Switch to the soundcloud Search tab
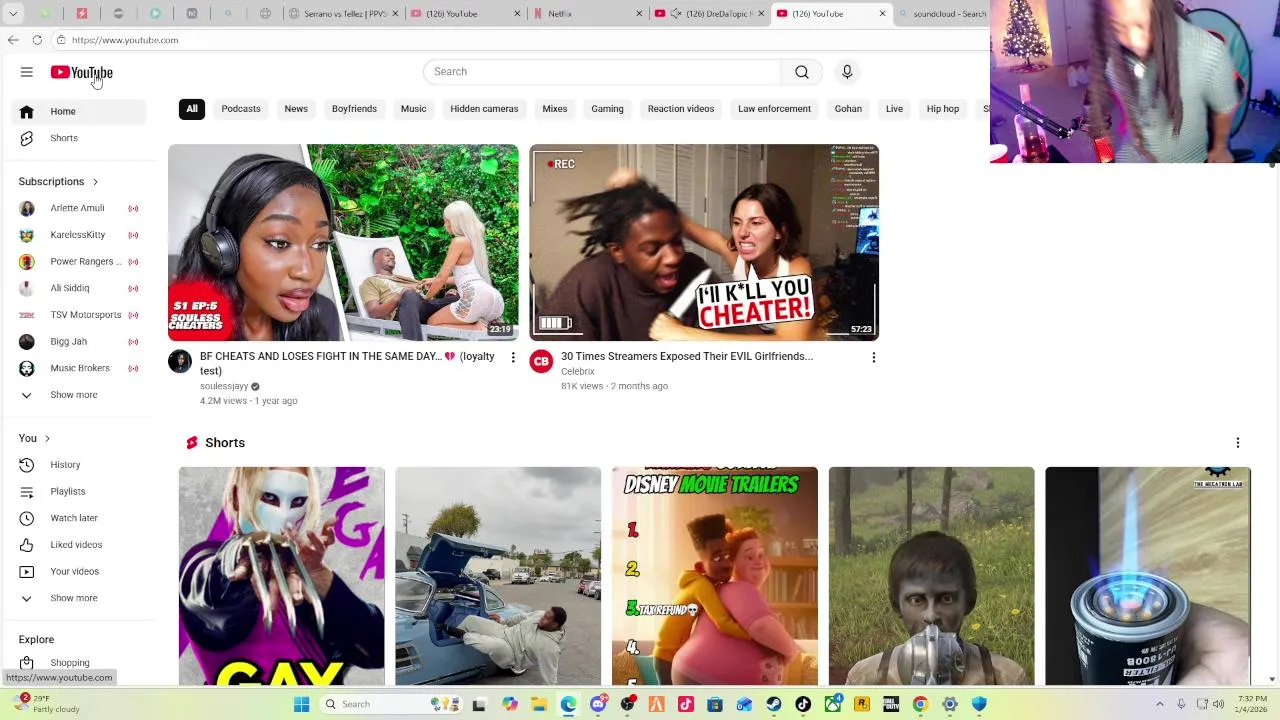Screen dimensions: 1280x720 [x=940, y=14]
